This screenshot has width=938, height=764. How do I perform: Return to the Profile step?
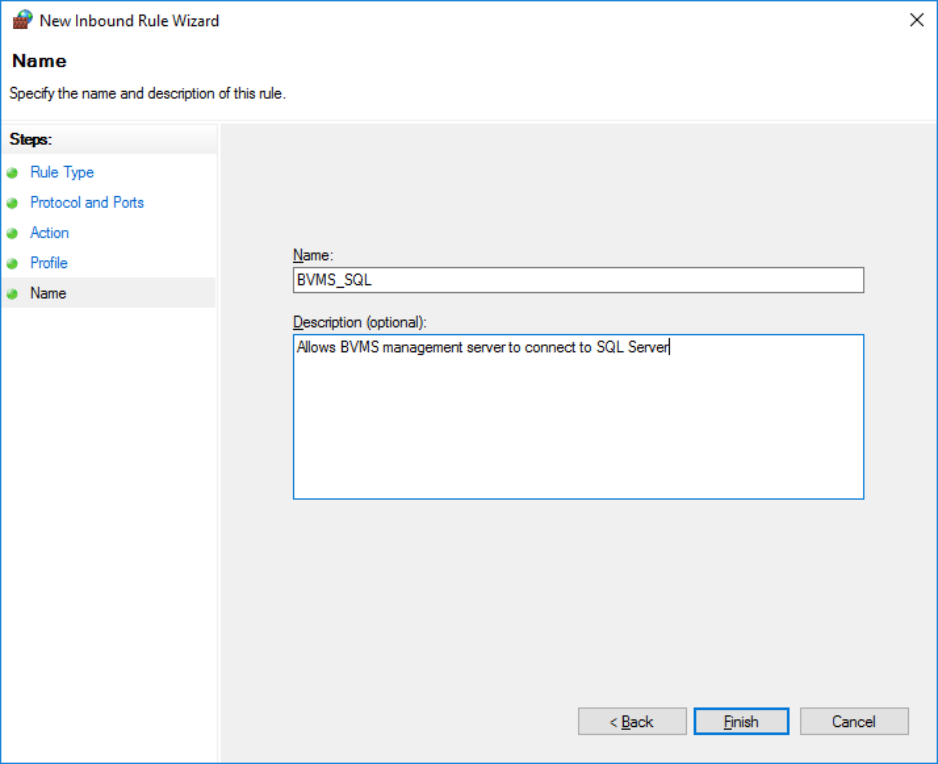coord(49,262)
